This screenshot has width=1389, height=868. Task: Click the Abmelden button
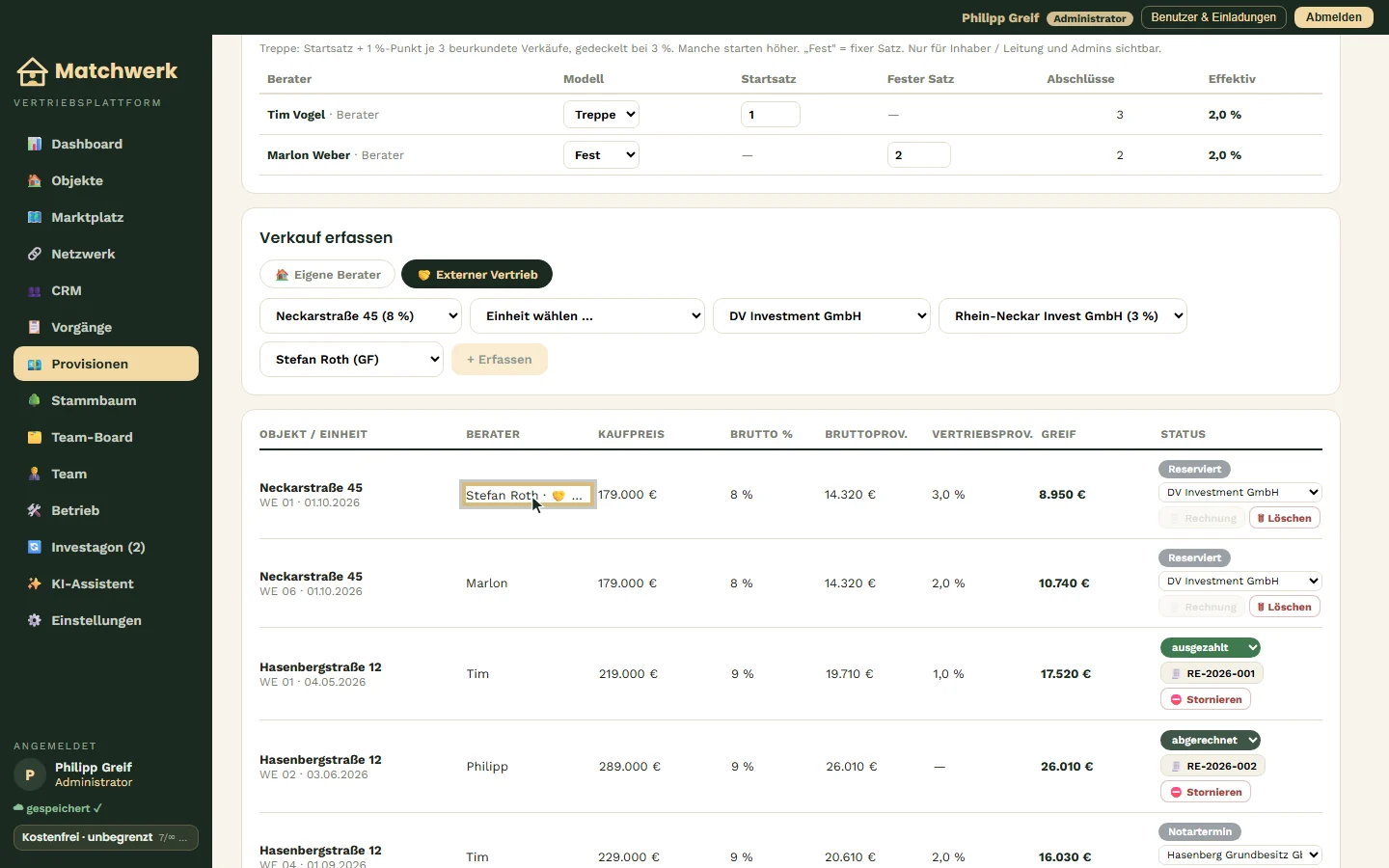point(1334,17)
